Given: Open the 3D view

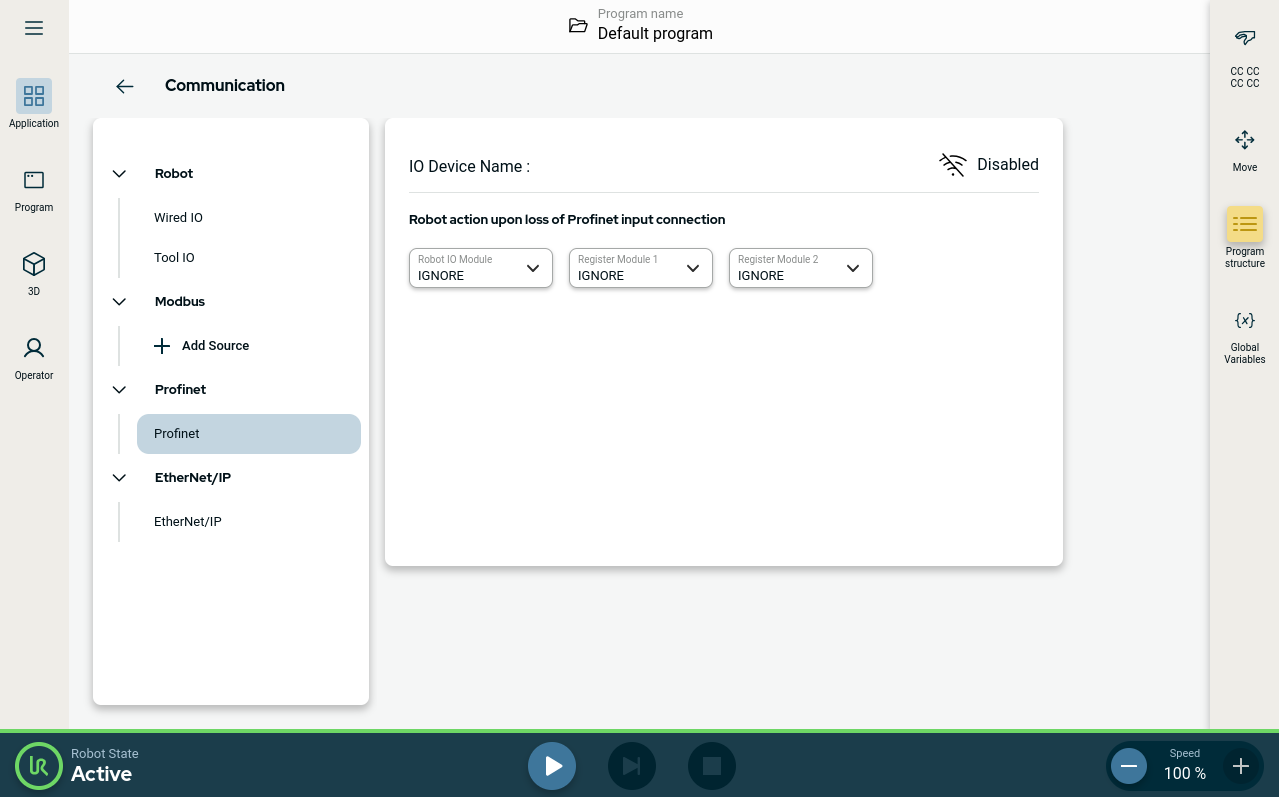Looking at the screenshot, I should (34, 272).
